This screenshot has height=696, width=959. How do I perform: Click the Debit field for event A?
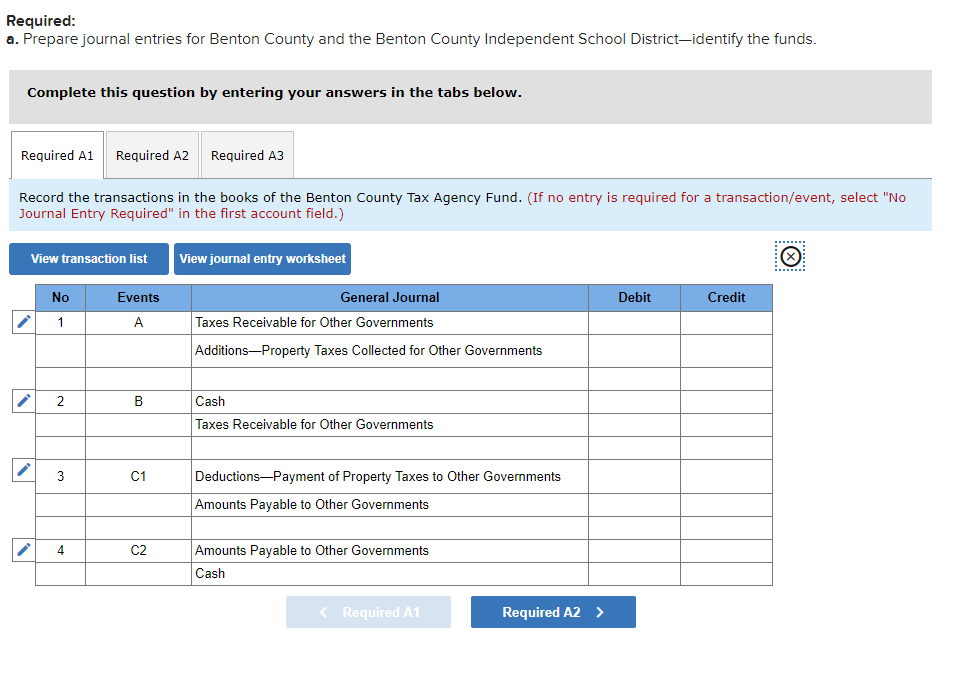pos(634,324)
